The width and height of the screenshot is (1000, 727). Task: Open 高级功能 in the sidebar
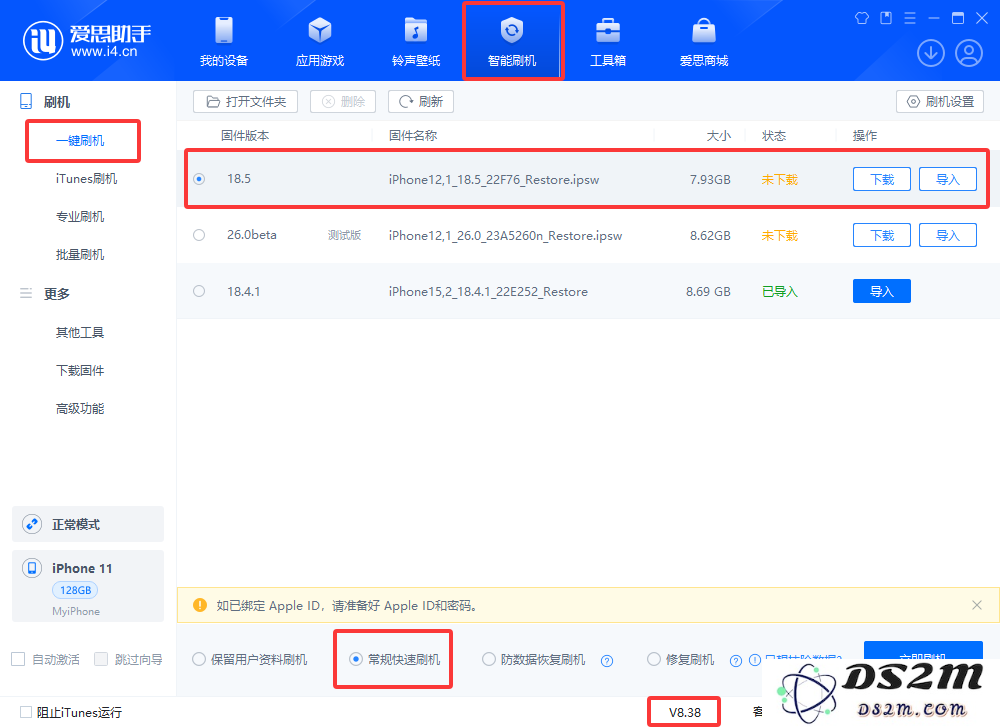tap(80, 409)
